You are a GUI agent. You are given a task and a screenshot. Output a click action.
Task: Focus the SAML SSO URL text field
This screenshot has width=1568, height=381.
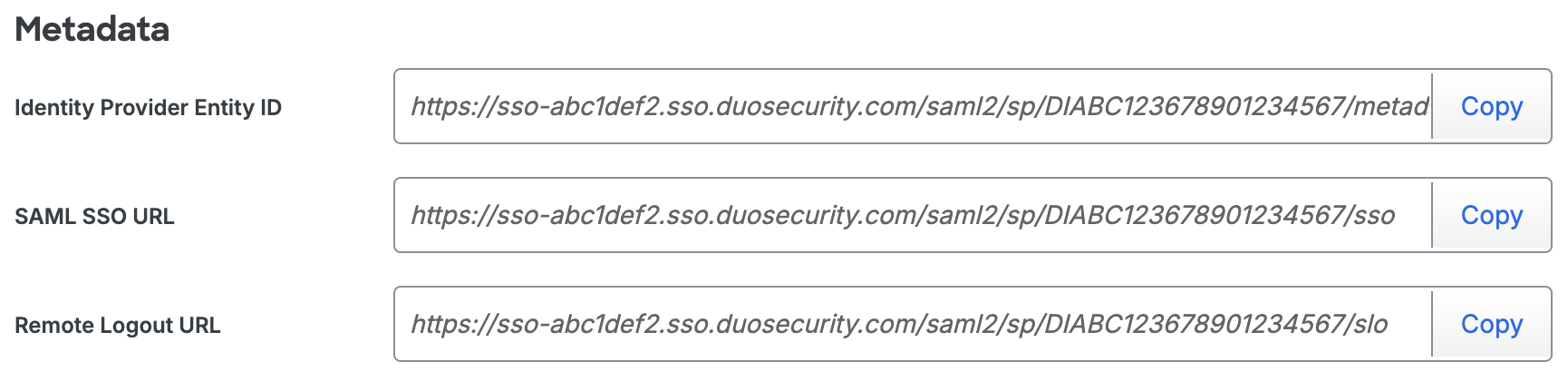[911, 216]
